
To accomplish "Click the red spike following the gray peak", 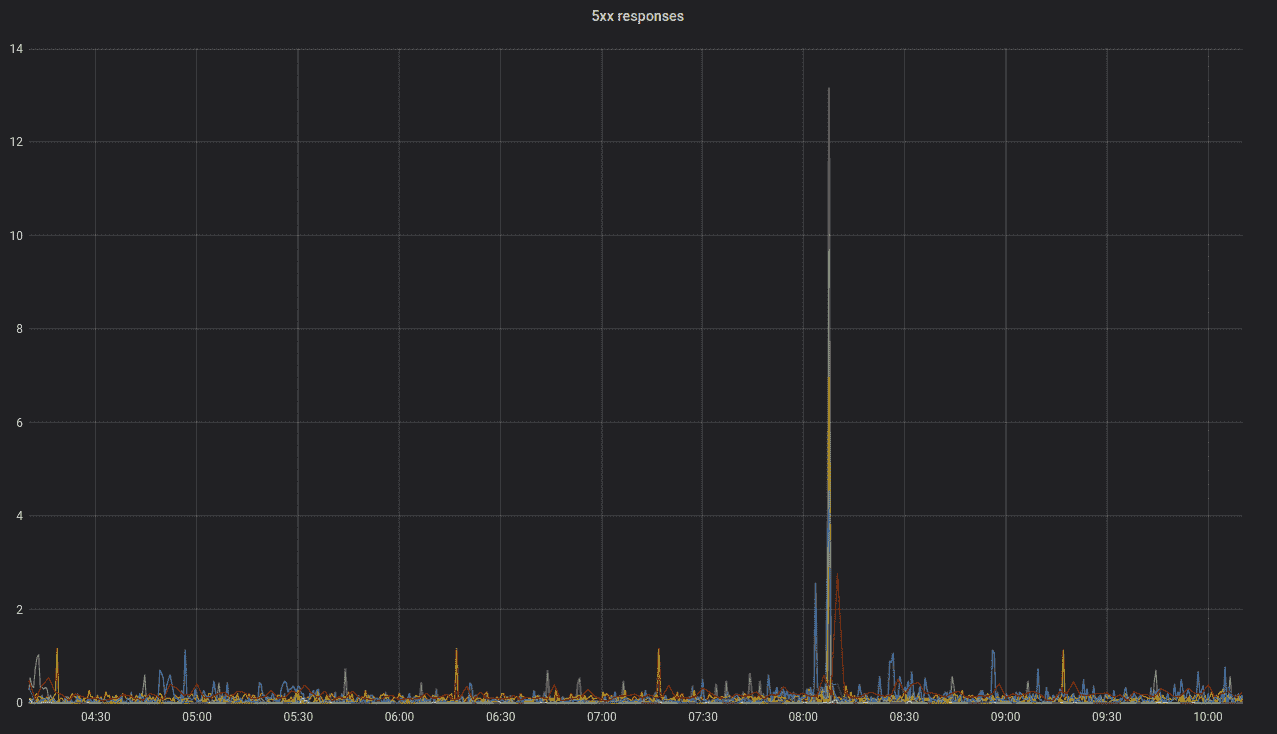I will 840,575.
